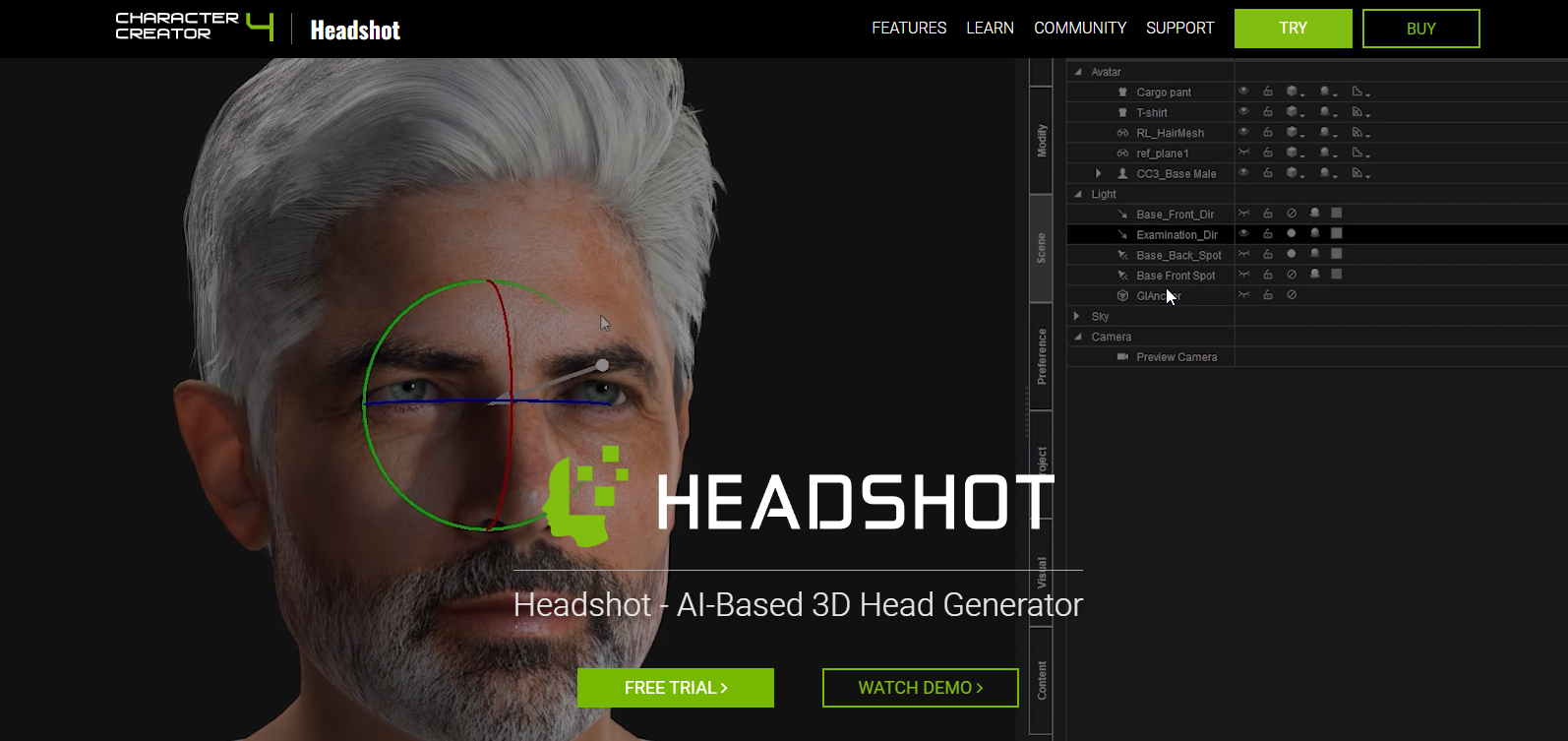Click the lock icon for T-shirt
This screenshot has height=741, width=1568.
click(1268, 112)
